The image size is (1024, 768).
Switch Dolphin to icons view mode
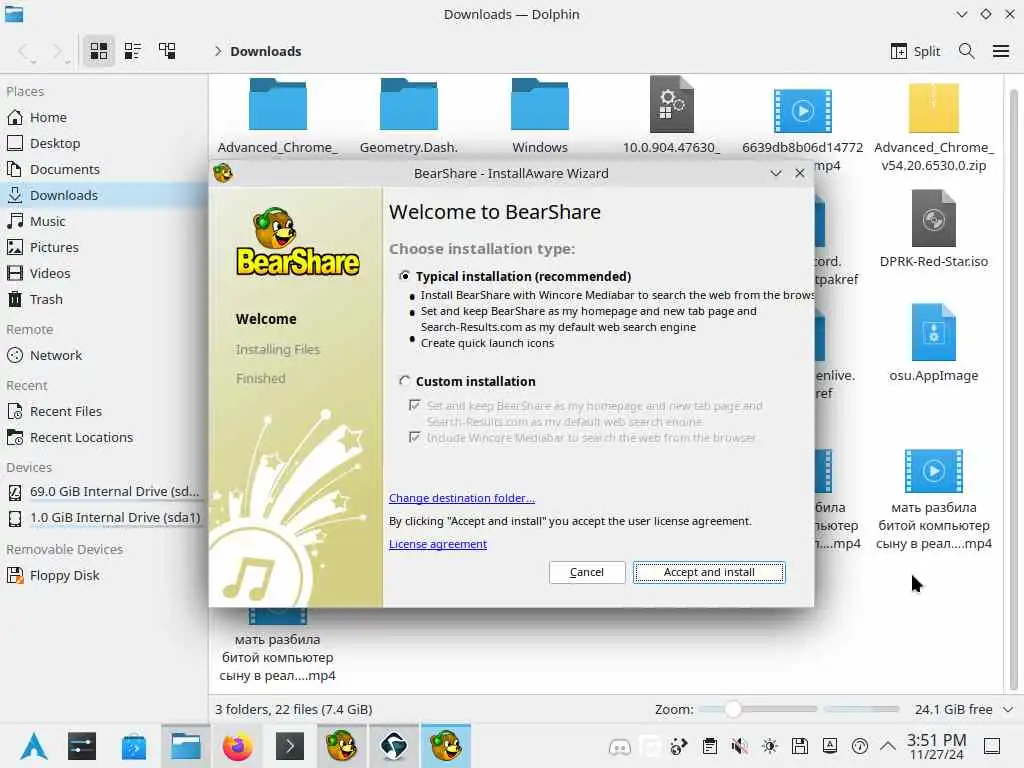pyautogui.click(x=99, y=51)
